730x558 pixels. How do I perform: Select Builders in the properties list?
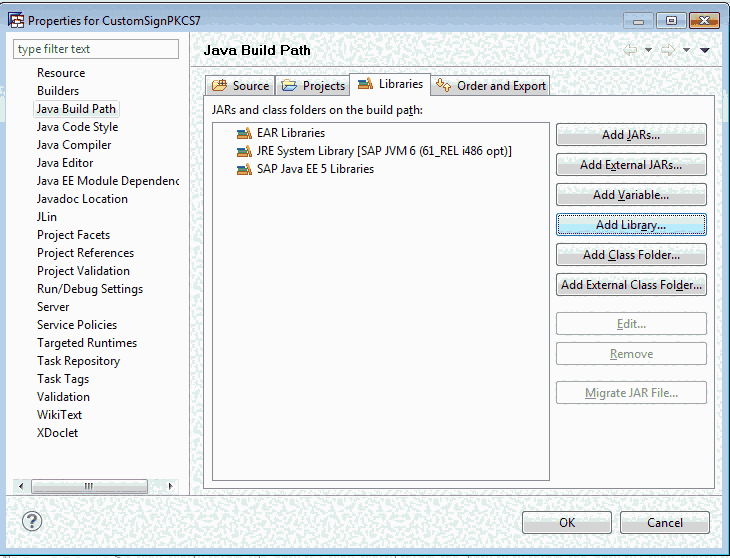click(x=58, y=91)
